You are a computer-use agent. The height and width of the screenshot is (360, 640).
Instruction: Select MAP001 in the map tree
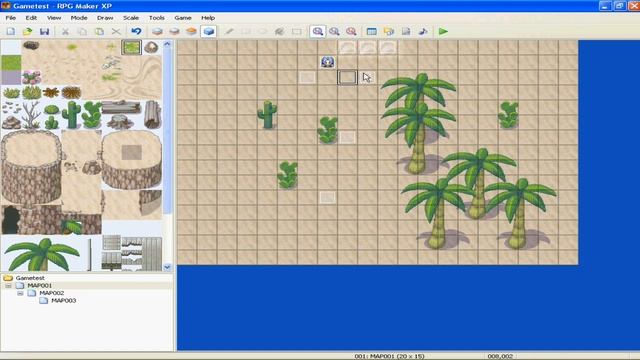pyautogui.click(x=40, y=285)
